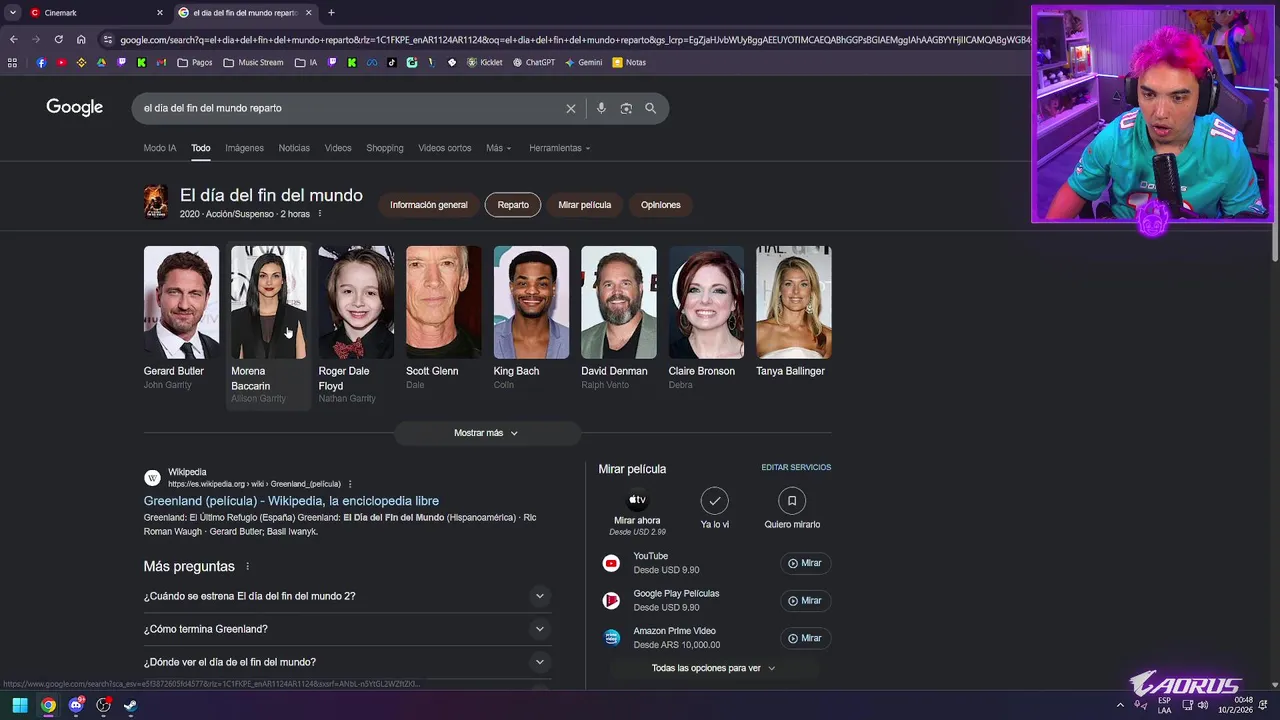Viewport: 1280px width, 720px height.
Task: Expand 'Todas las opciones para ver'
Action: coord(713,668)
